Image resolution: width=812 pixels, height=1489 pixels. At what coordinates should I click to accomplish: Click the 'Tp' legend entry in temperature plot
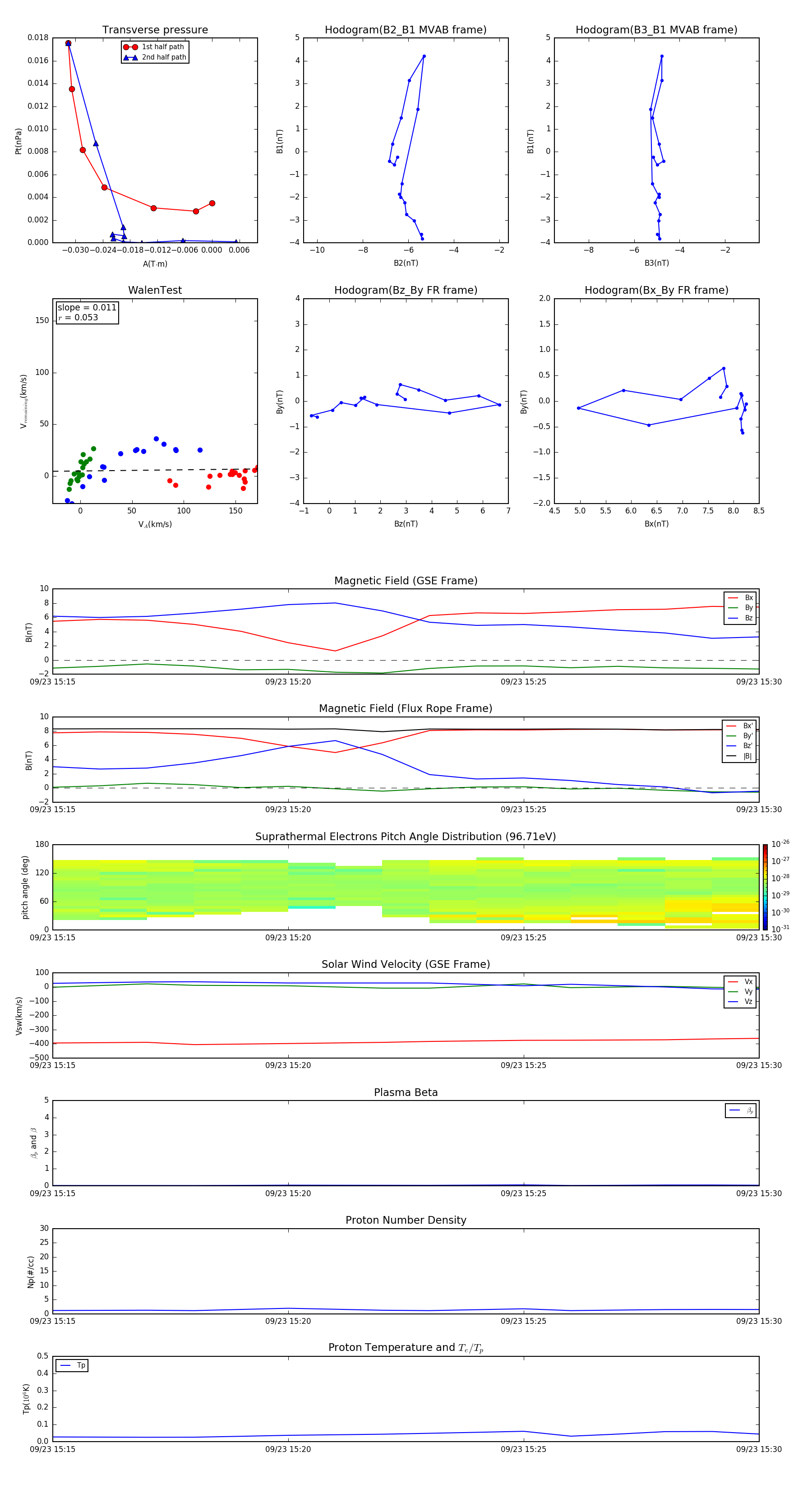tap(72, 1365)
